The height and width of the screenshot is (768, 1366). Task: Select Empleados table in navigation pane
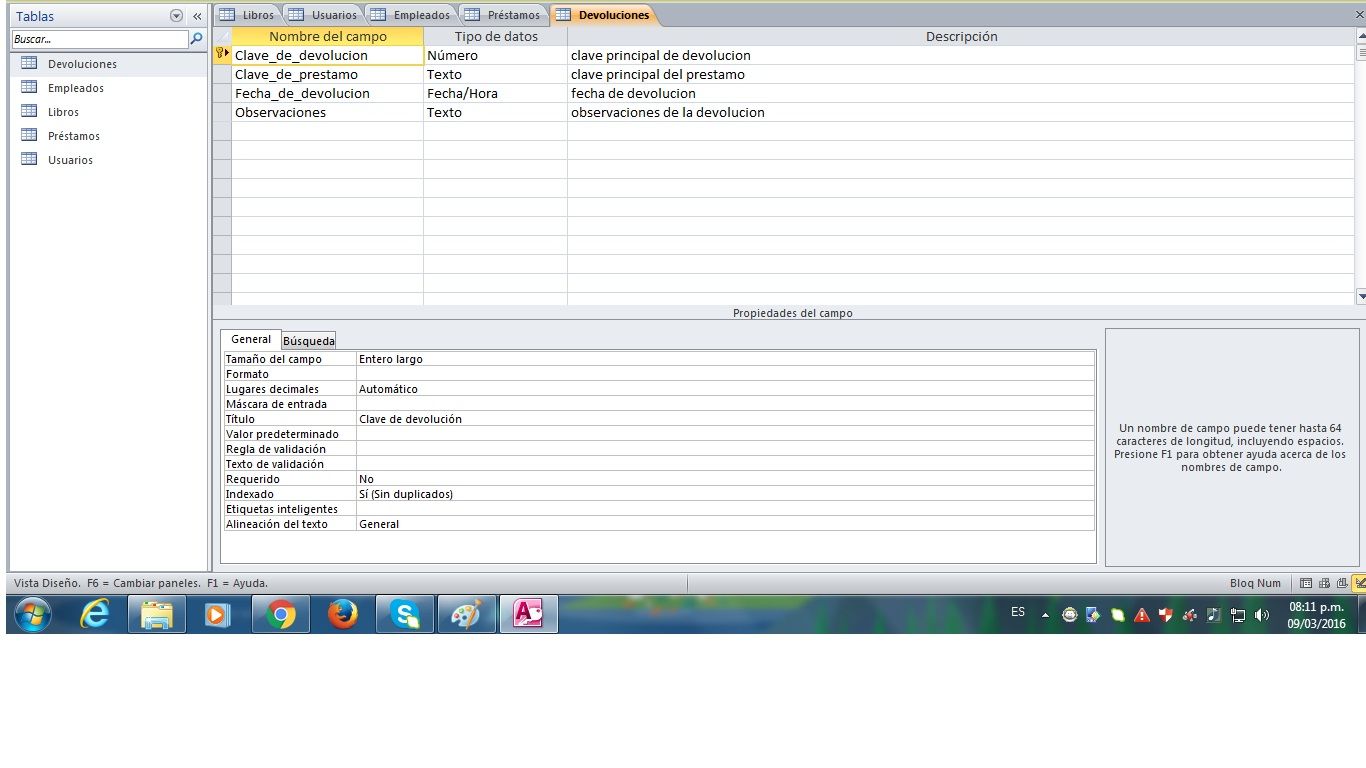76,88
